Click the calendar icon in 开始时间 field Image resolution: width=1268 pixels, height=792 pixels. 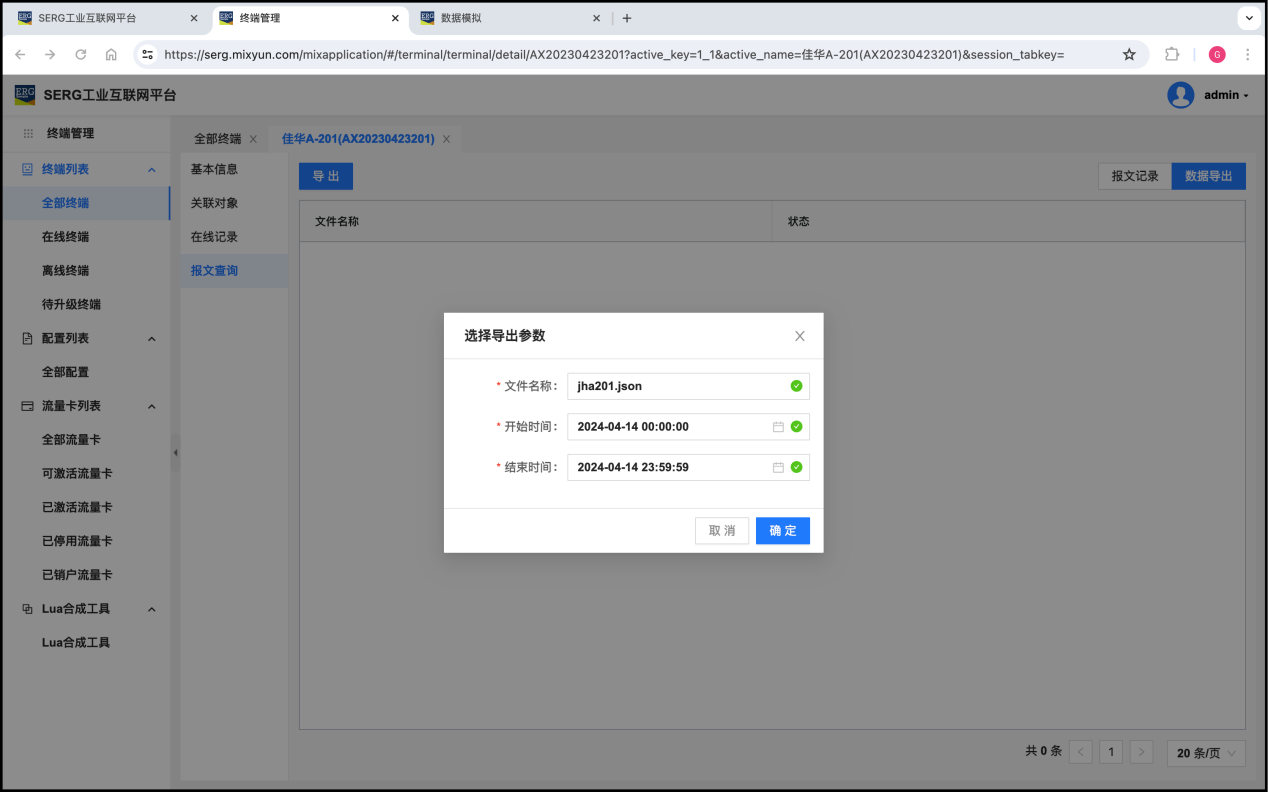tap(778, 427)
